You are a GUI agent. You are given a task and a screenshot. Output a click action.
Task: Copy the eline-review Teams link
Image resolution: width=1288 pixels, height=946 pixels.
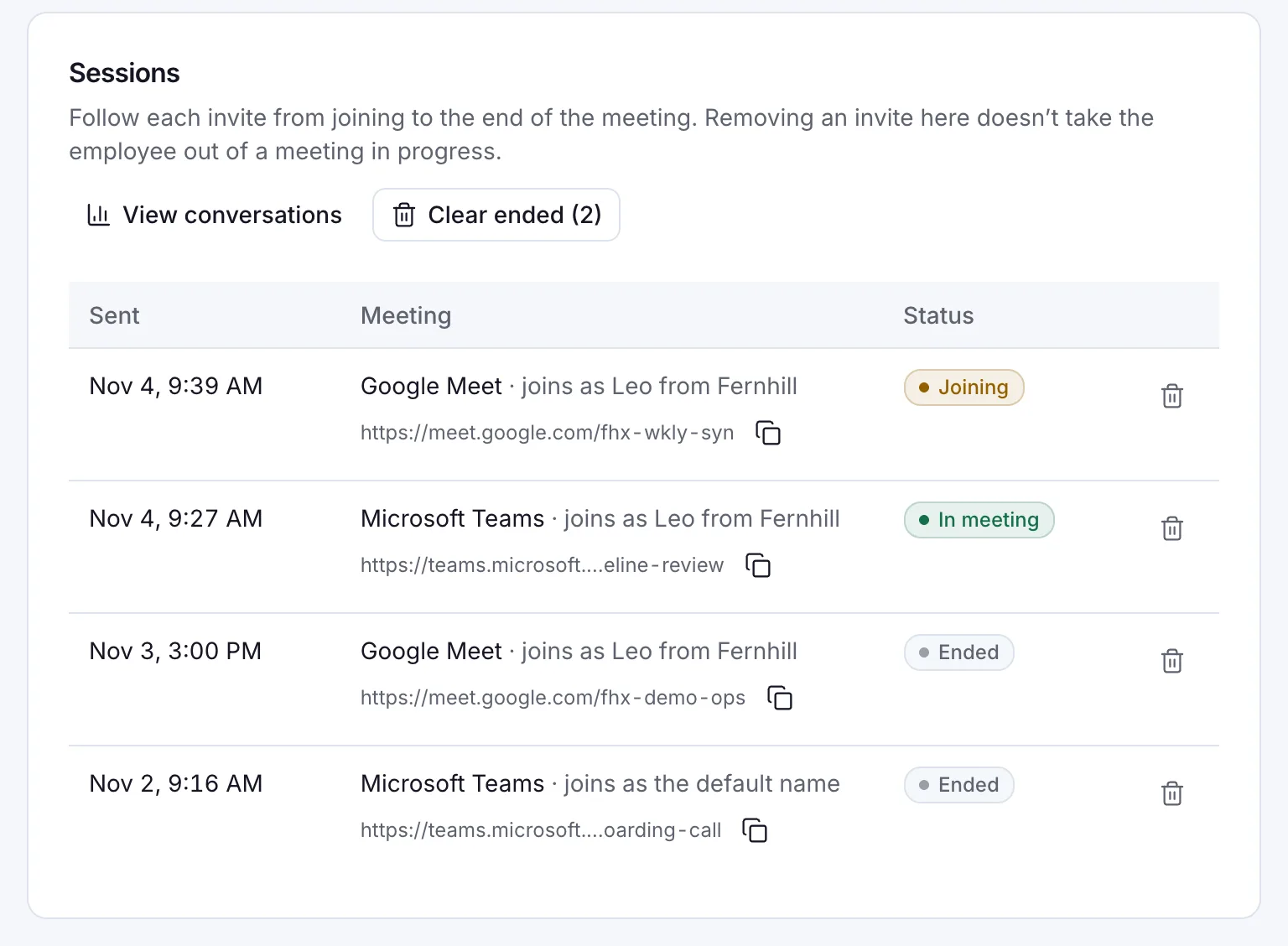pos(758,565)
